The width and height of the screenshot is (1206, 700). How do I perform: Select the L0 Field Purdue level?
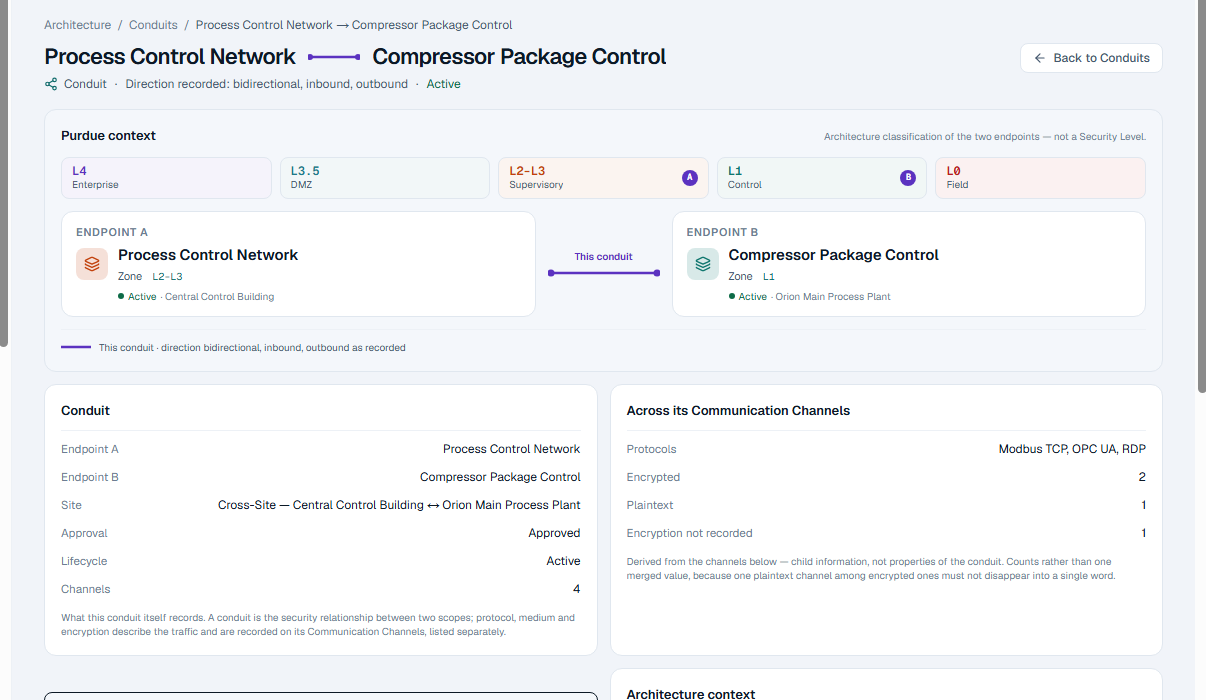point(1040,178)
